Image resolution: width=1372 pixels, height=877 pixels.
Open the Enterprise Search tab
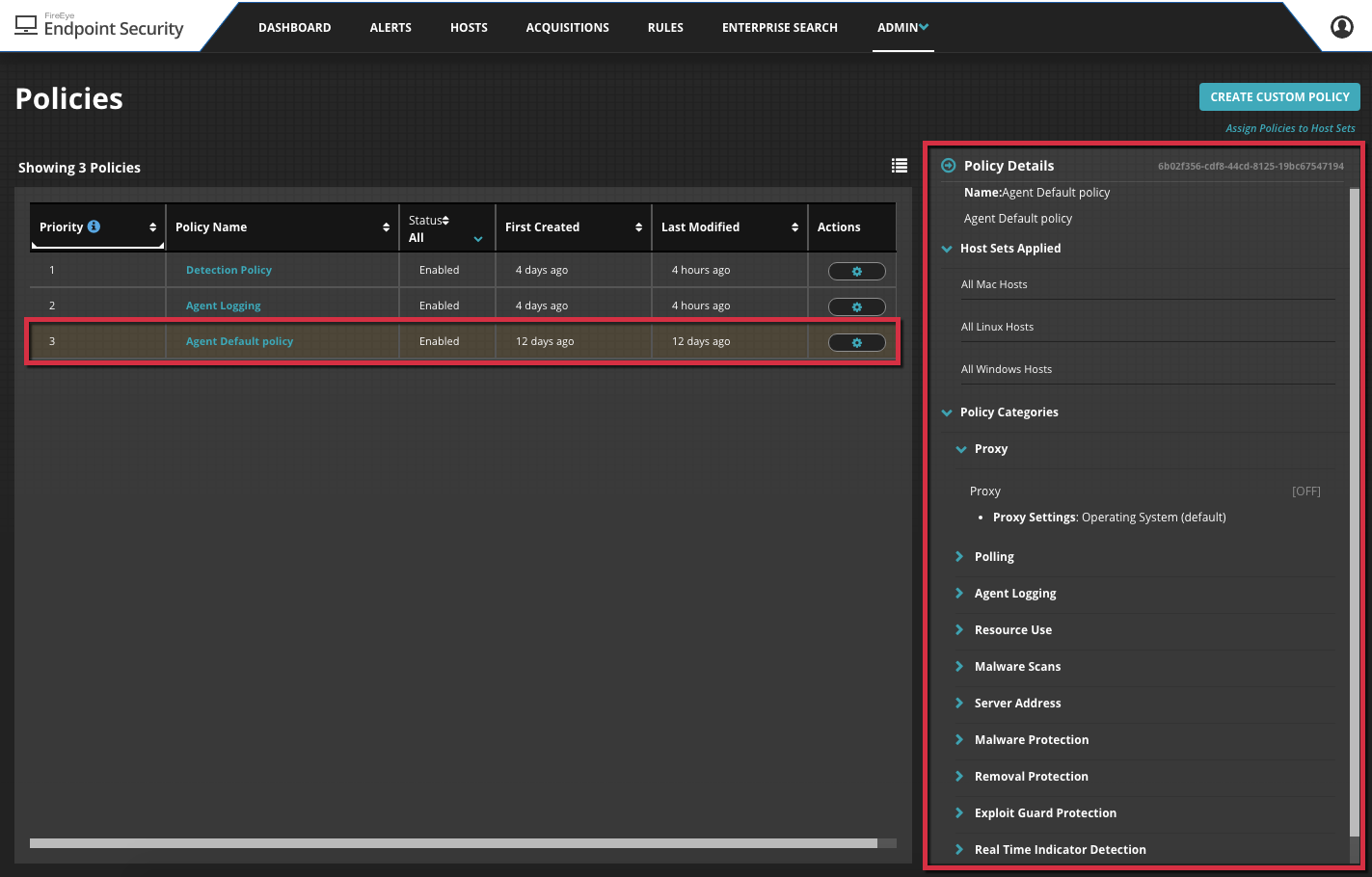point(780,28)
